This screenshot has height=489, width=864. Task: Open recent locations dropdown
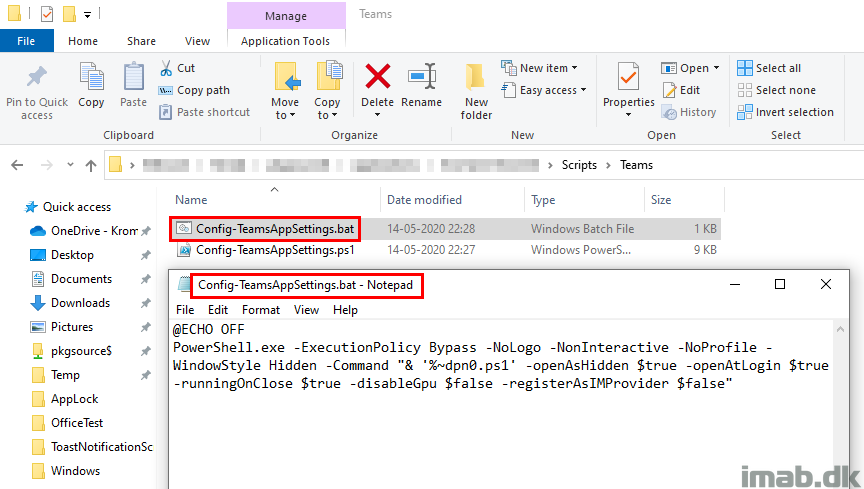pyautogui.click(x=70, y=165)
